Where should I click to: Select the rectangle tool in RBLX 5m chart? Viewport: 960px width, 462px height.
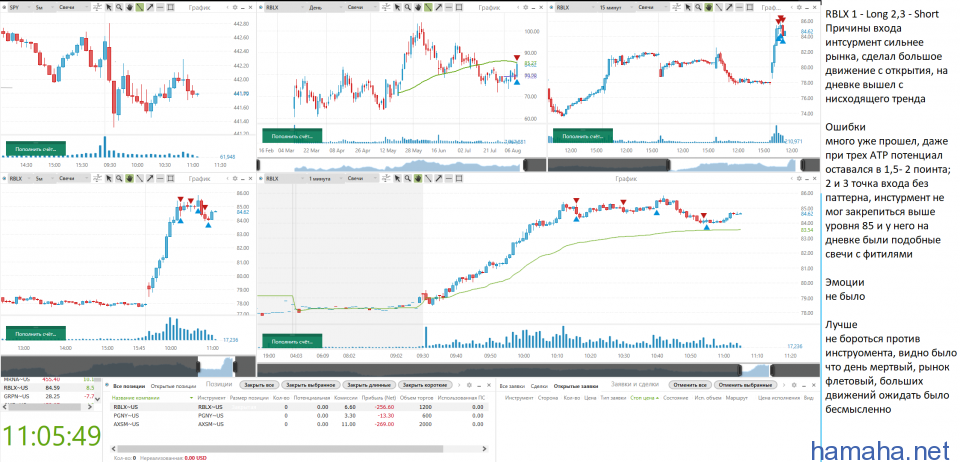click(x=171, y=179)
